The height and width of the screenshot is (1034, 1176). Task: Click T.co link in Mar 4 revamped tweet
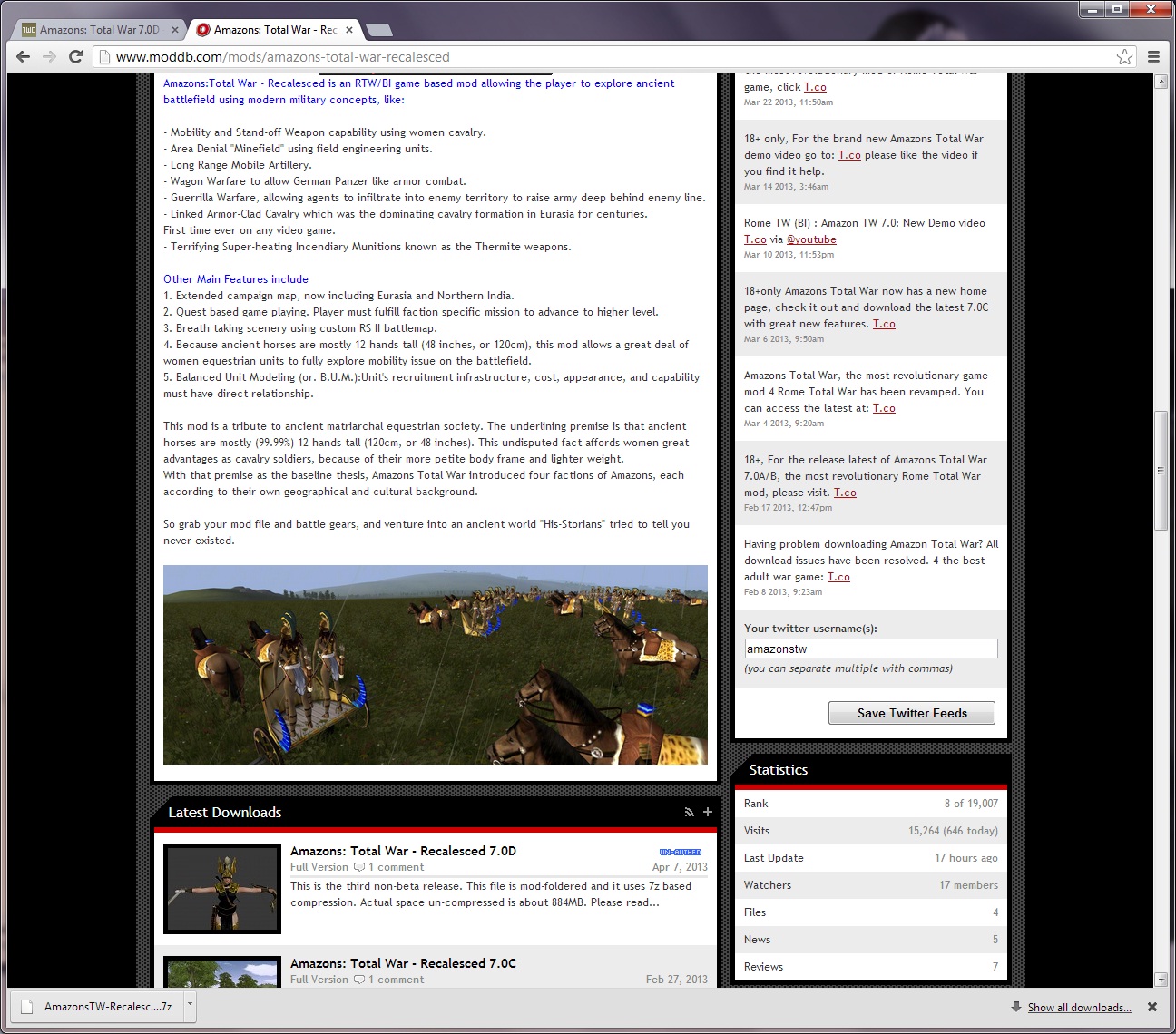coord(884,408)
